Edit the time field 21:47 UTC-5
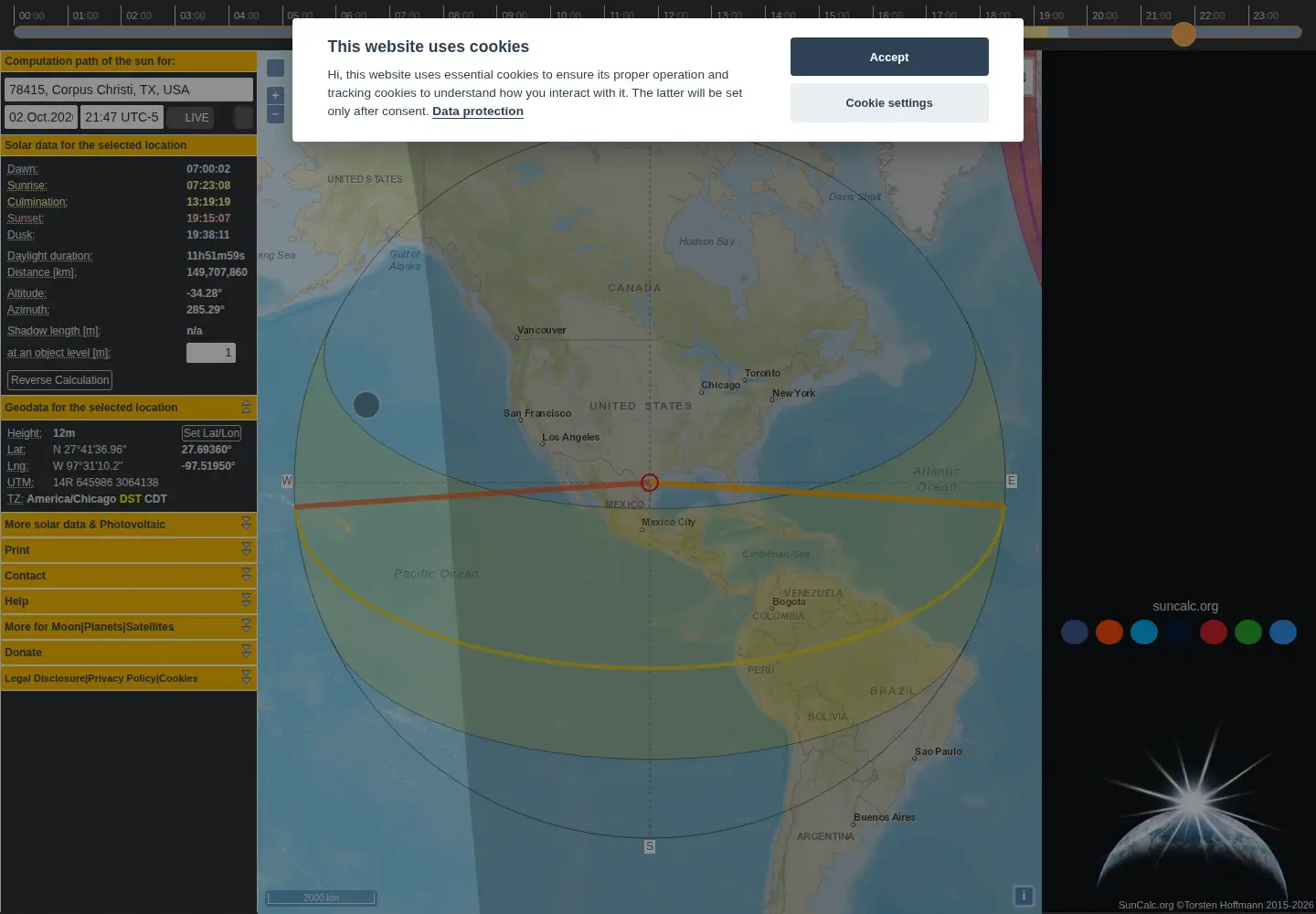Screen dimensions: 1316x914 122,117
